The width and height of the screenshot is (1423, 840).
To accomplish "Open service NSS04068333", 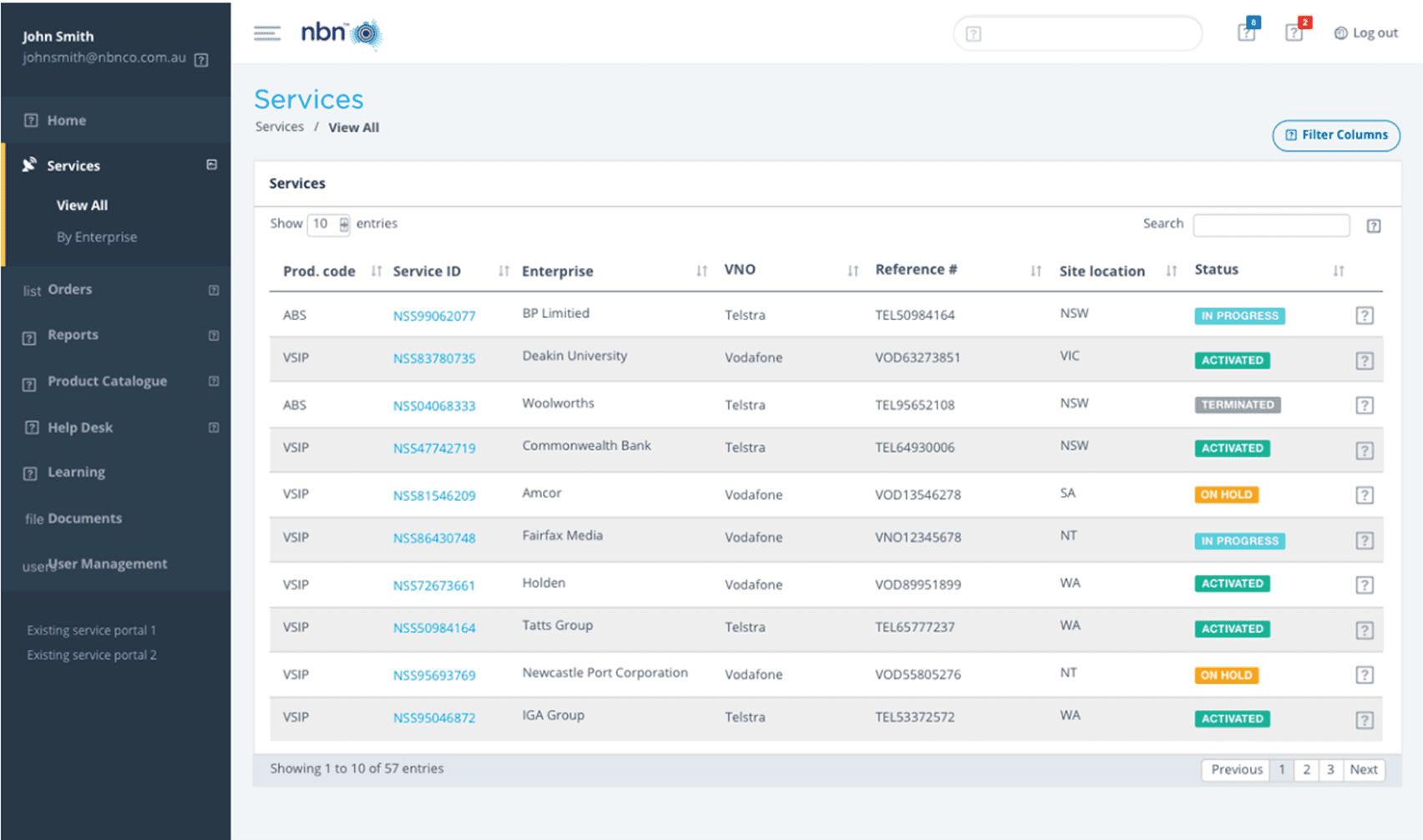I will pos(434,406).
